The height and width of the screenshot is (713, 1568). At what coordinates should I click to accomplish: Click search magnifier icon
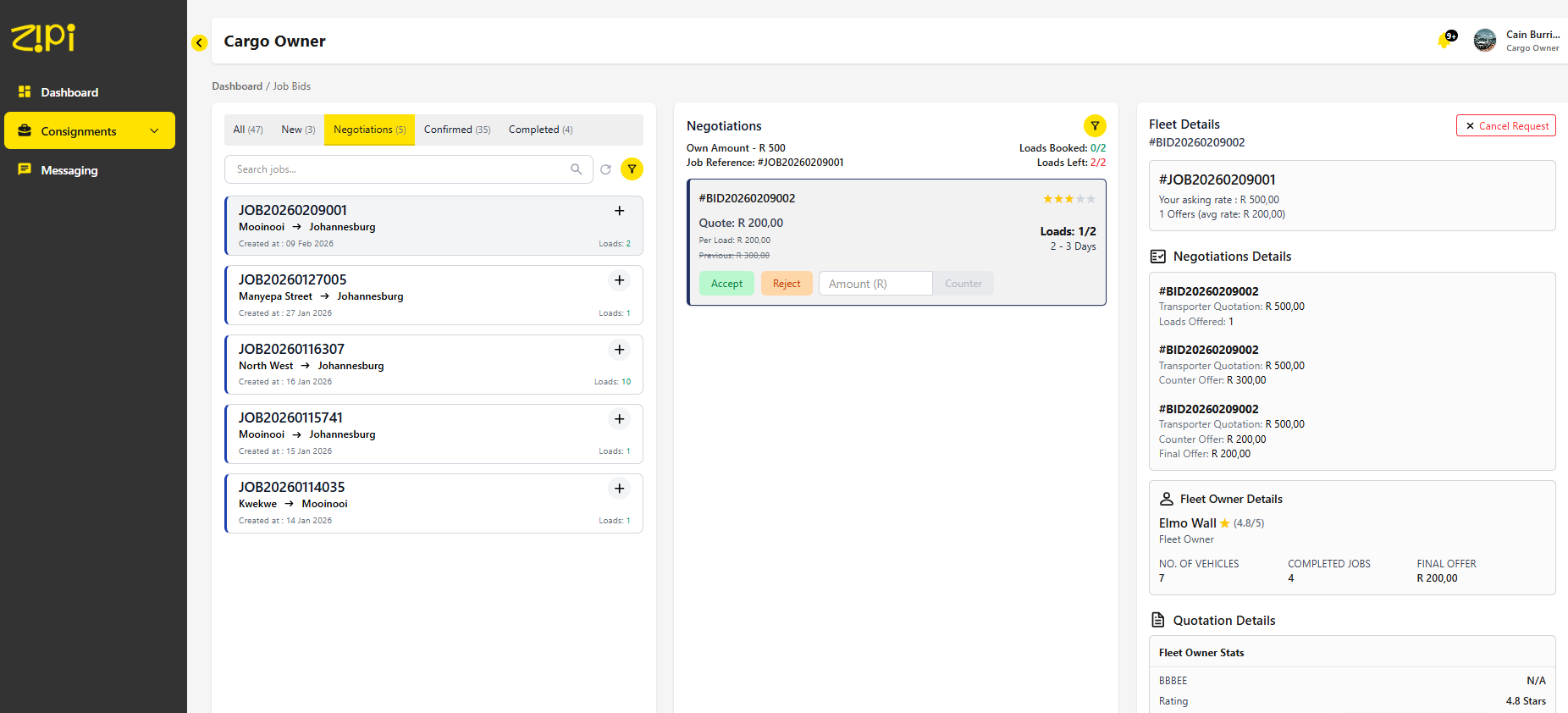pyautogui.click(x=577, y=169)
